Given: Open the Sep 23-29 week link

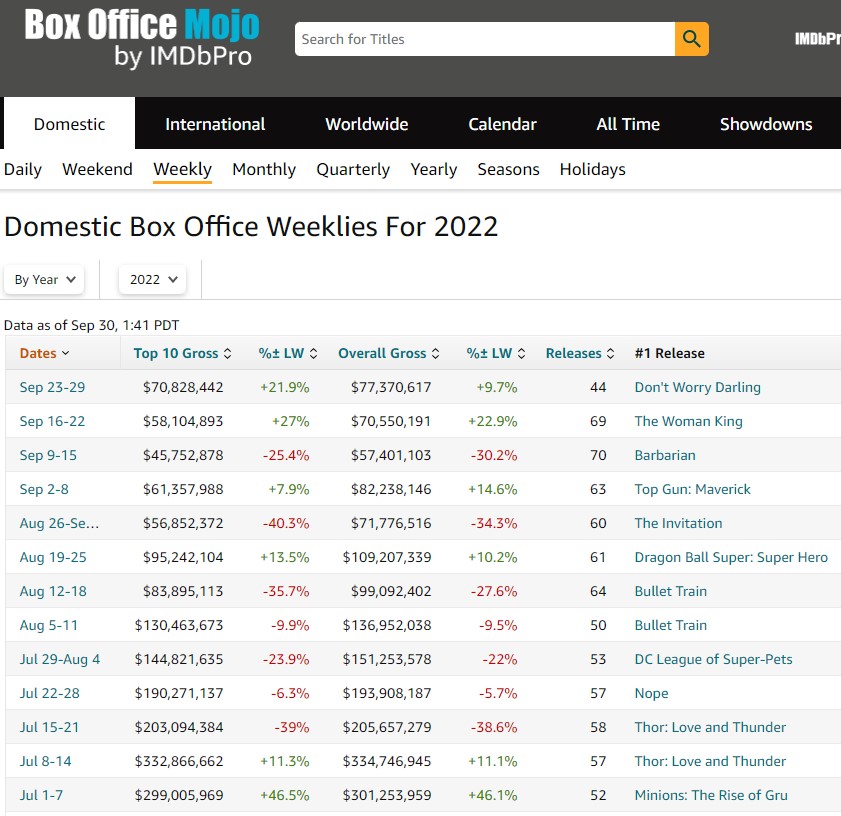Looking at the screenshot, I should point(52,387).
